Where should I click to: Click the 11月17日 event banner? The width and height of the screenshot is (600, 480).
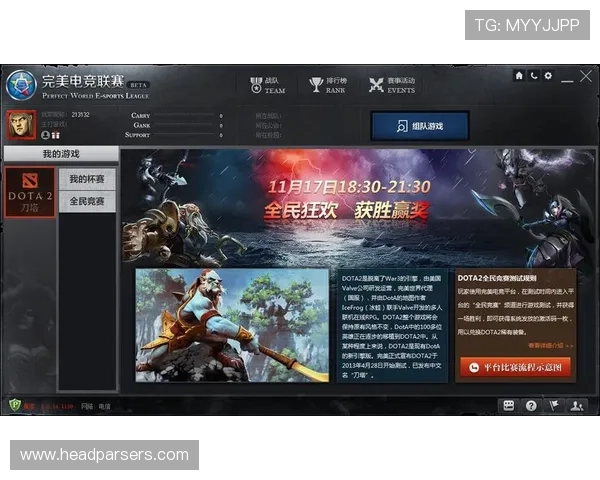click(x=358, y=207)
